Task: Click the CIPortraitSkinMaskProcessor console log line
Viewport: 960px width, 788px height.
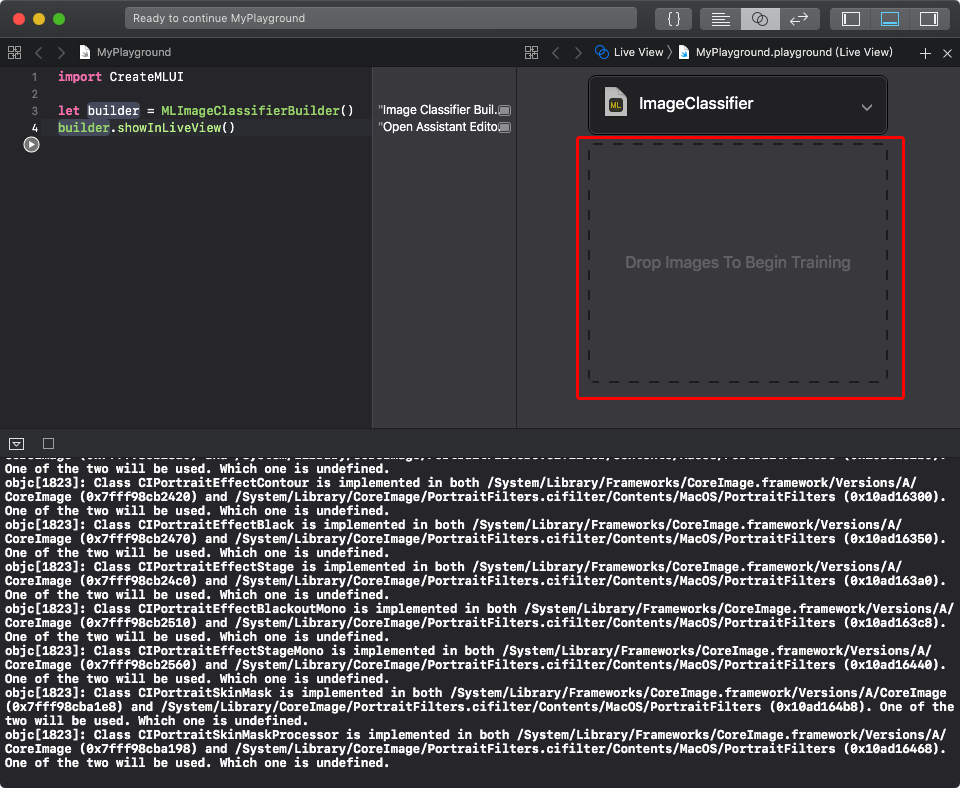Action: click(x=476, y=749)
